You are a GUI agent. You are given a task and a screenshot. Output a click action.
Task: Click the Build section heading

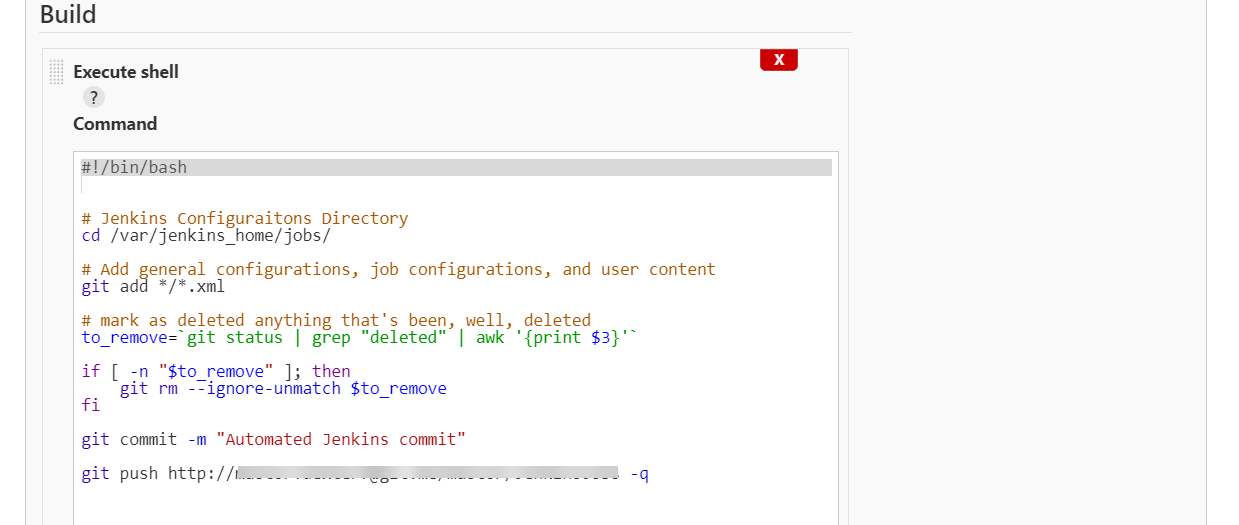pyautogui.click(x=68, y=15)
